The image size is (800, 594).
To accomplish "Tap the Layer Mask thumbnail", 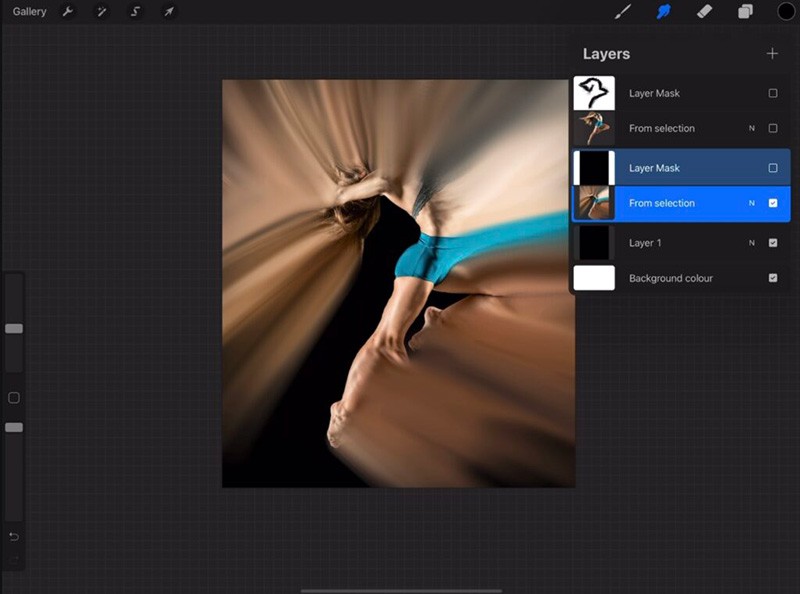I will pyautogui.click(x=594, y=168).
